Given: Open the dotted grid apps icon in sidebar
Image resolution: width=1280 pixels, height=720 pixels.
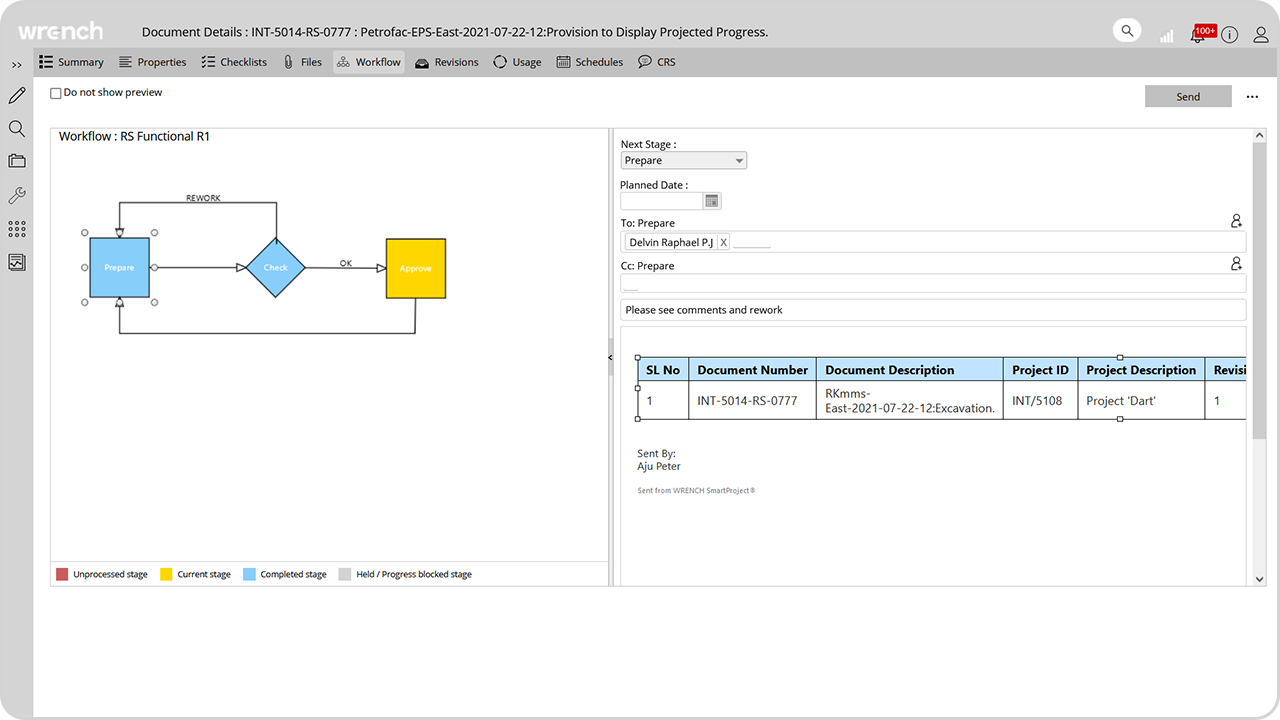Looking at the screenshot, I should (x=17, y=229).
